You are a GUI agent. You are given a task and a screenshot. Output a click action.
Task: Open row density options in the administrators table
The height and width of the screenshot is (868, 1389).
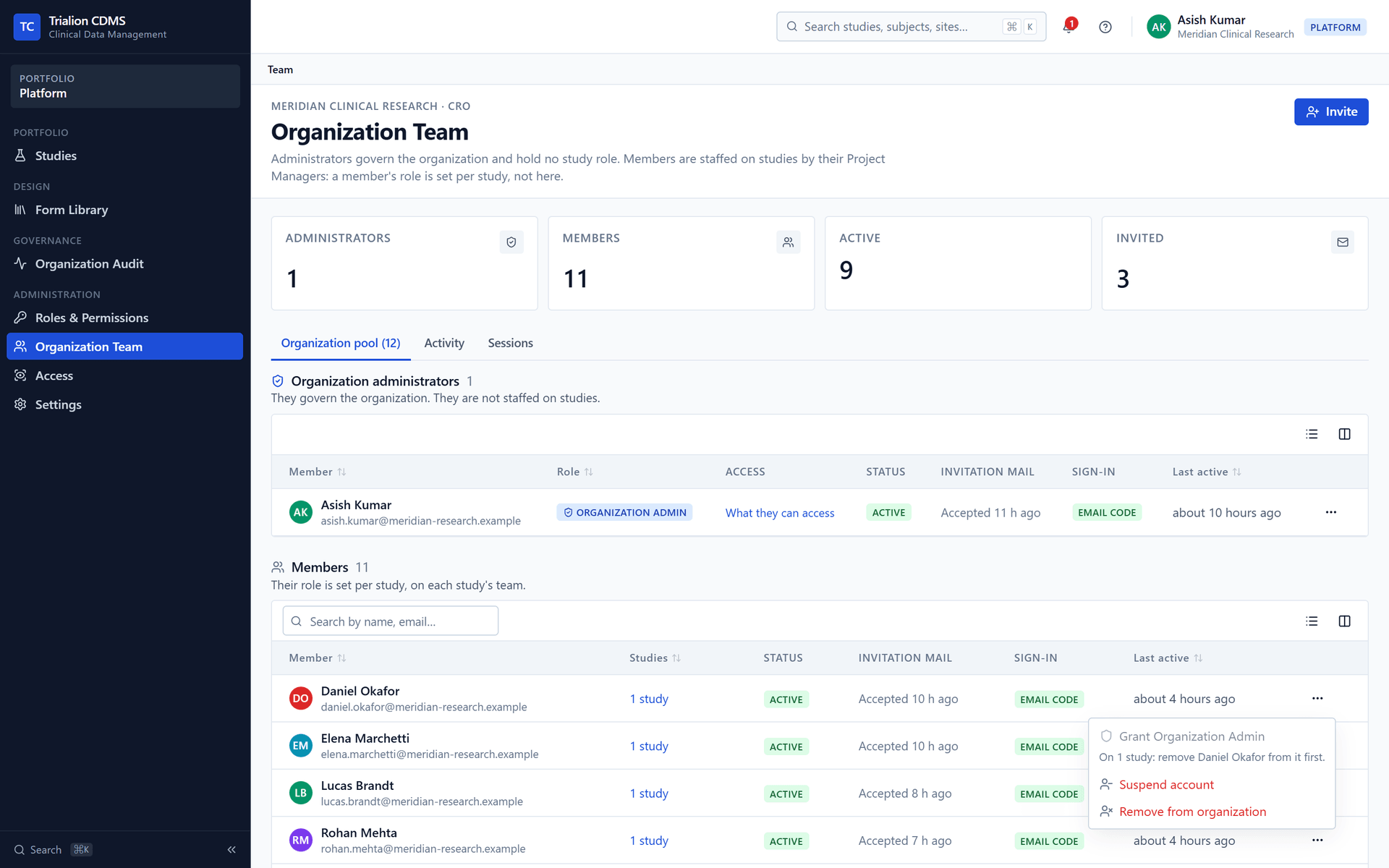[1312, 434]
